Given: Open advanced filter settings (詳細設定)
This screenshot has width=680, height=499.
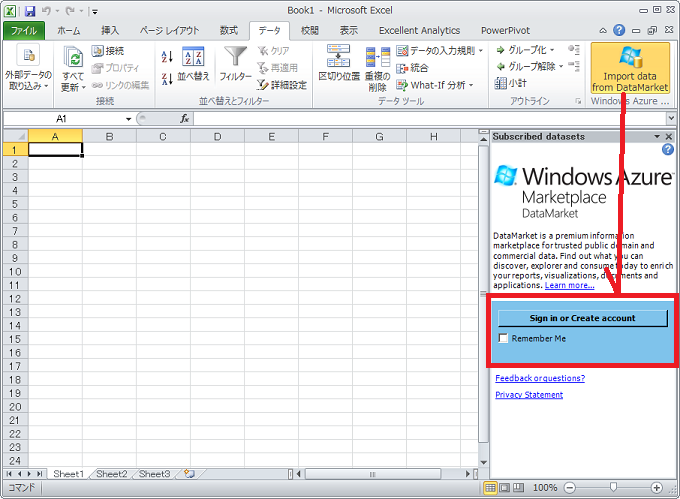Looking at the screenshot, I should point(282,85).
